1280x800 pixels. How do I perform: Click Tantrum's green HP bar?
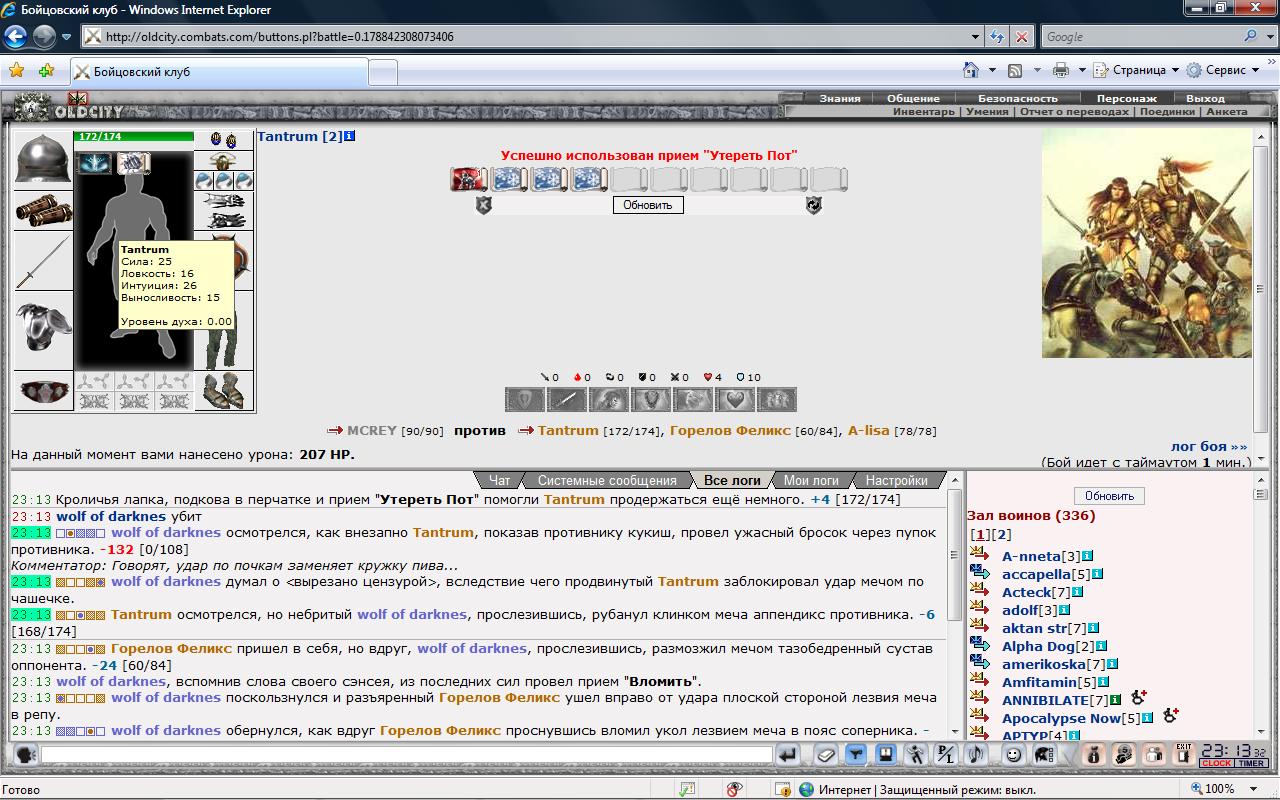click(x=134, y=136)
